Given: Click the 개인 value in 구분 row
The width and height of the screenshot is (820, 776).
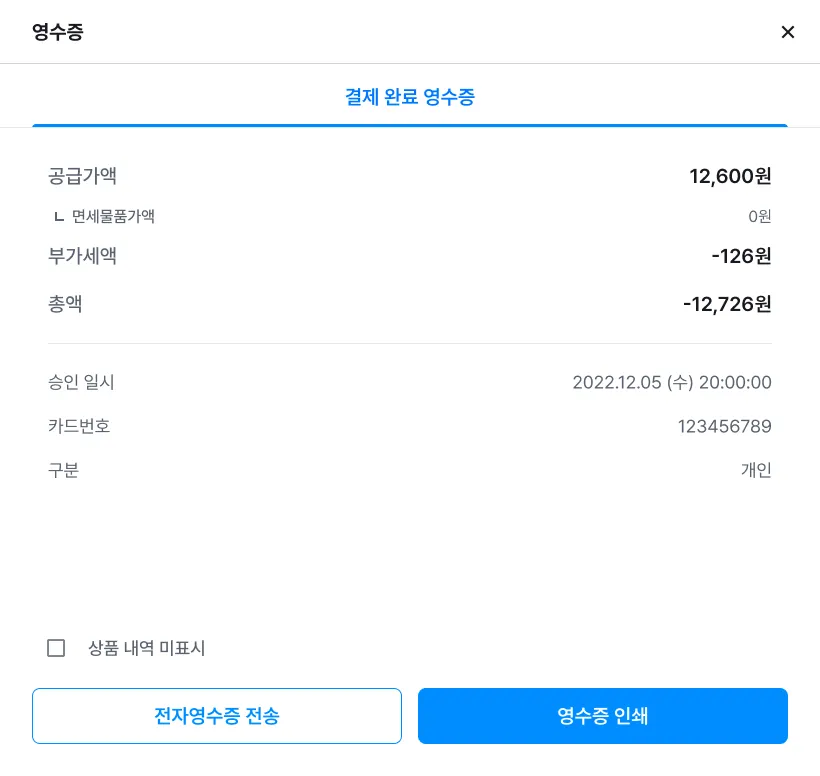Looking at the screenshot, I should pos(756,470).
